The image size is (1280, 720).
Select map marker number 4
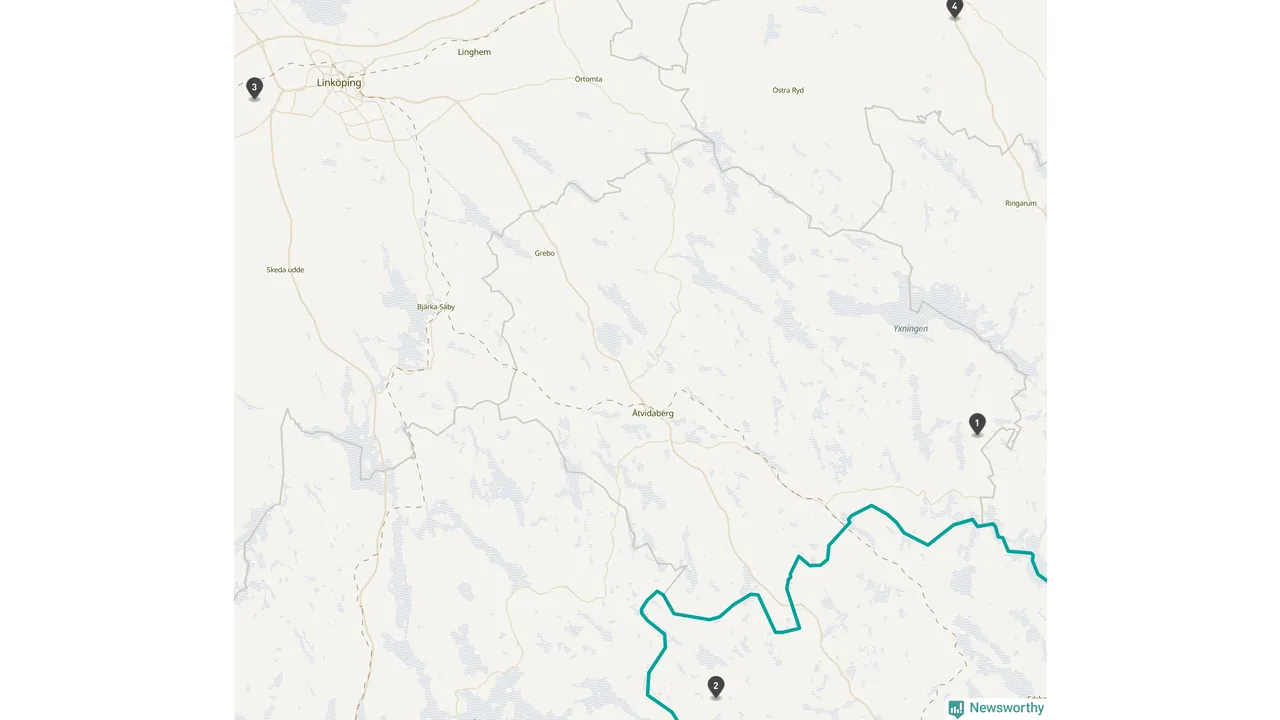(954, 8)
